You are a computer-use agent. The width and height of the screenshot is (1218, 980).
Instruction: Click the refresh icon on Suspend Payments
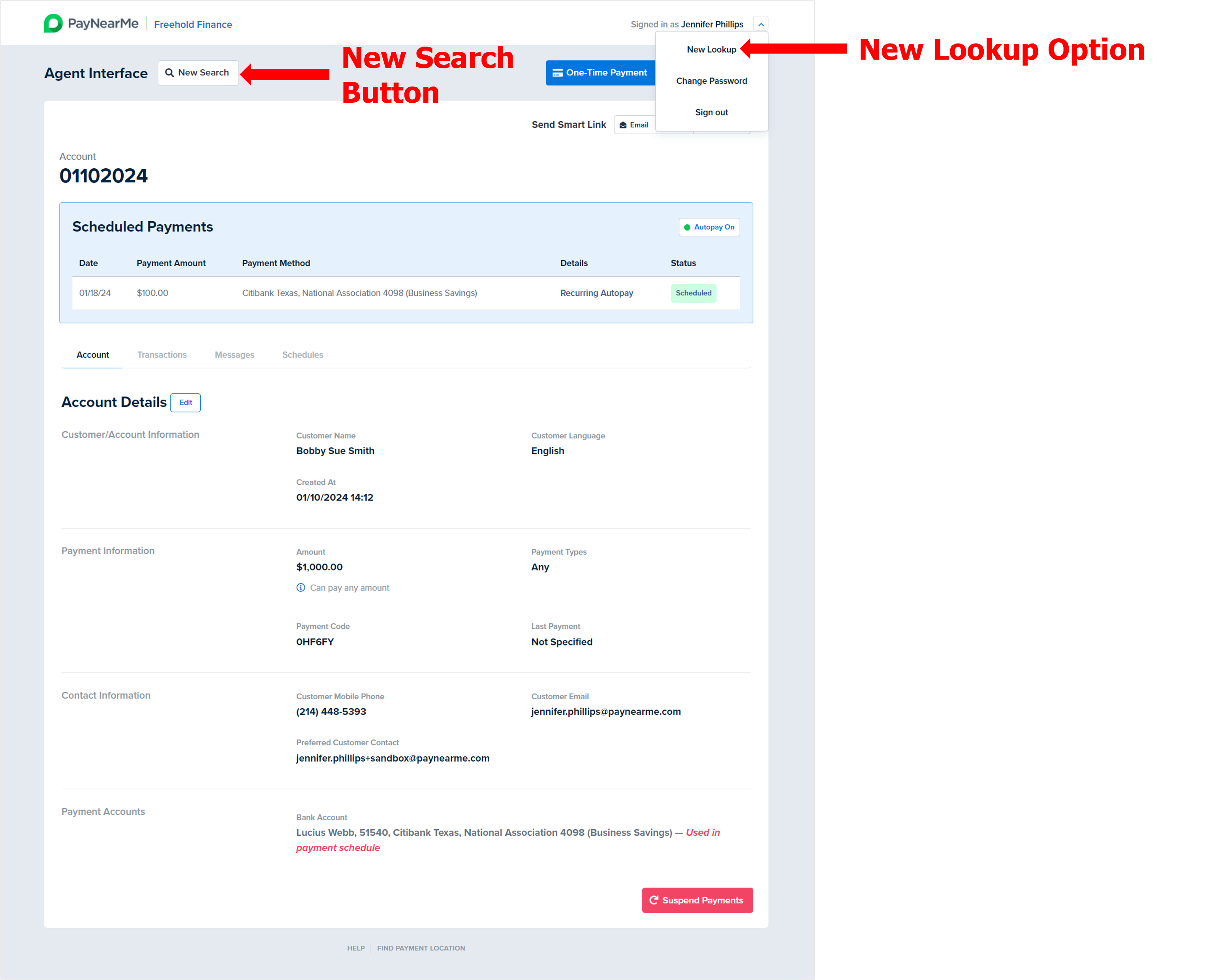654,900
